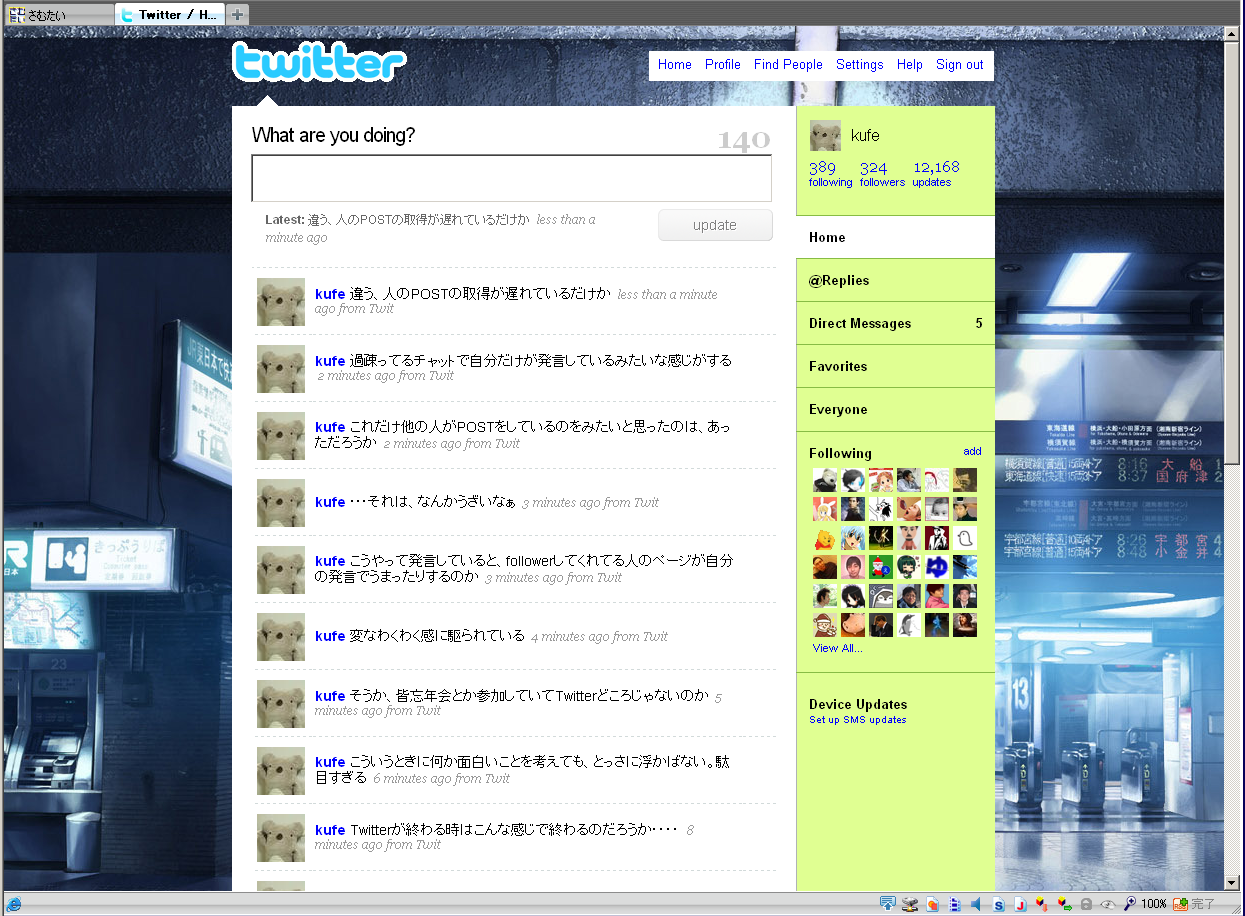
Task: Click the kufe username in sidebar
Action: 865,135
